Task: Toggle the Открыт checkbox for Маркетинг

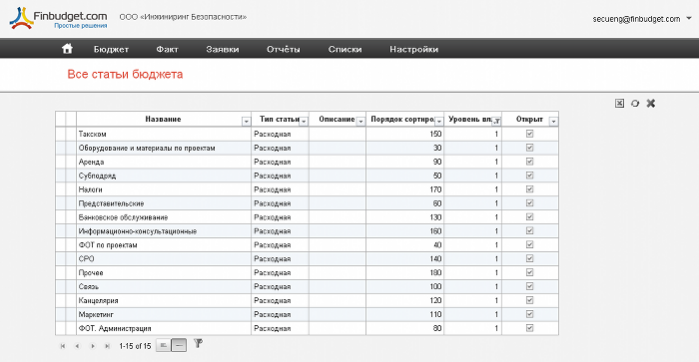Action: (x=530, y=314)
